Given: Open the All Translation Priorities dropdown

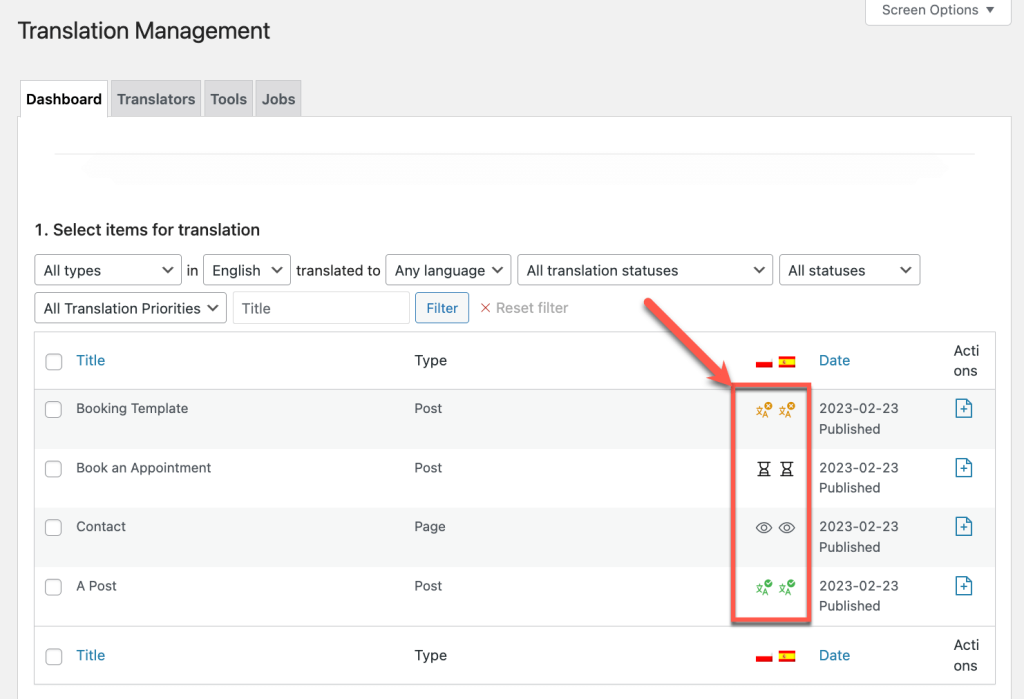Looking at the screenshot, I should pyautogui.click(x=130, y=308).
